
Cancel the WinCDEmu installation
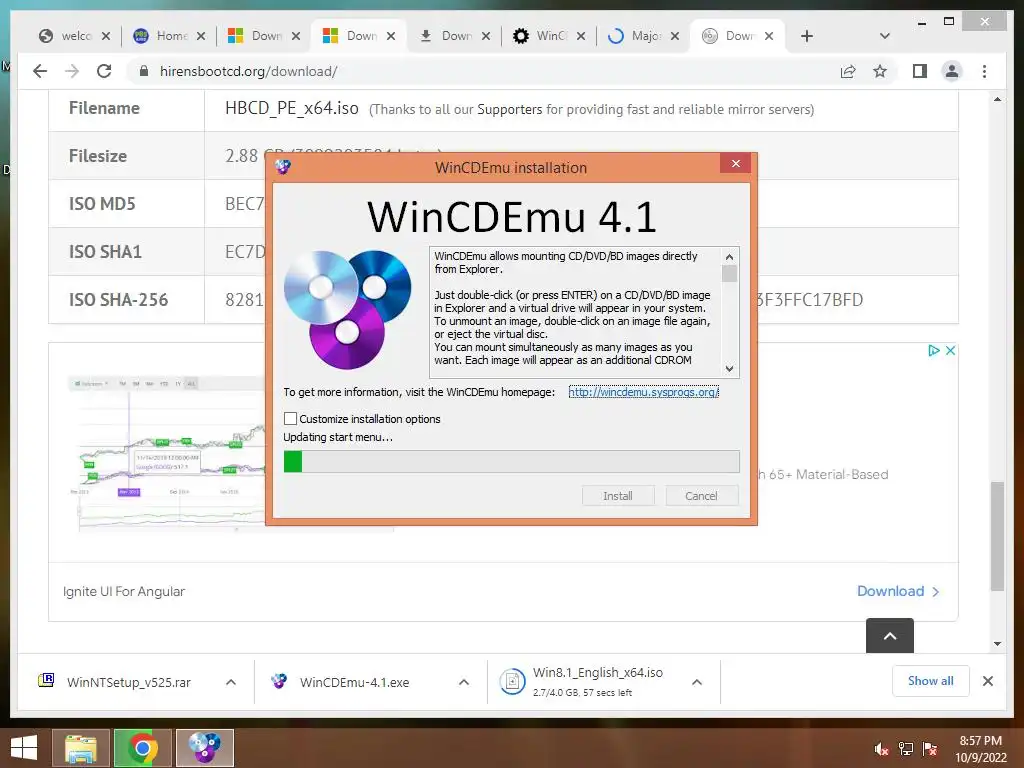coord(701,496)
